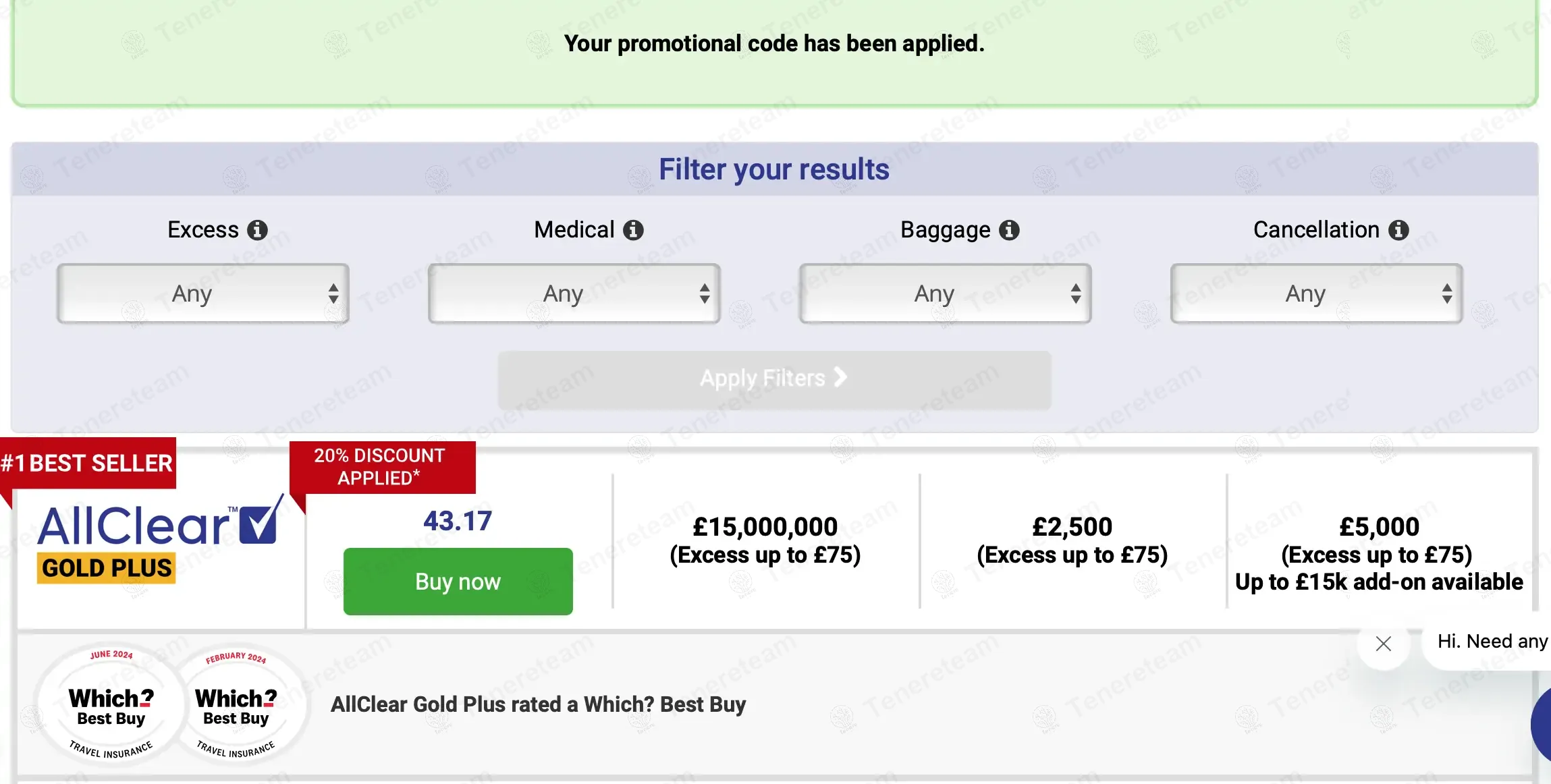This screenshot has width=1551, height=784.
Task: Click the 20% Discount Applied banner
Action: point(381,467)
